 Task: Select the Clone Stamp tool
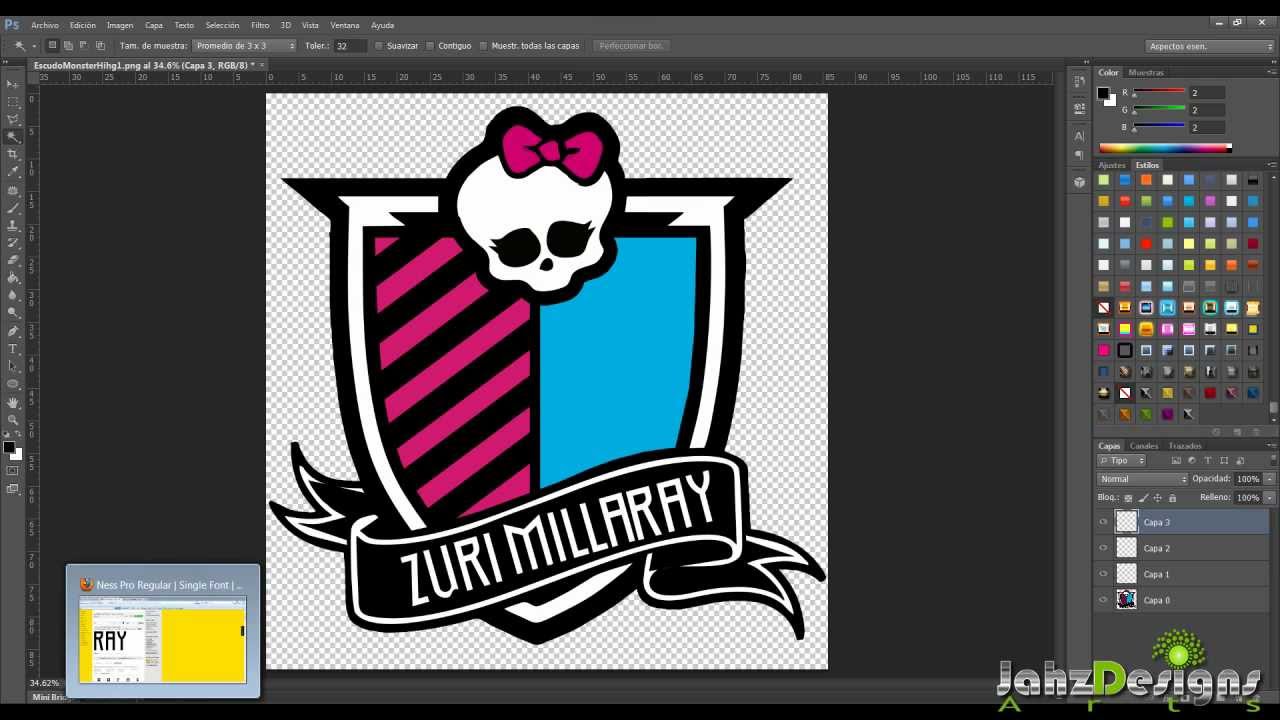click(x=13, y=225)
